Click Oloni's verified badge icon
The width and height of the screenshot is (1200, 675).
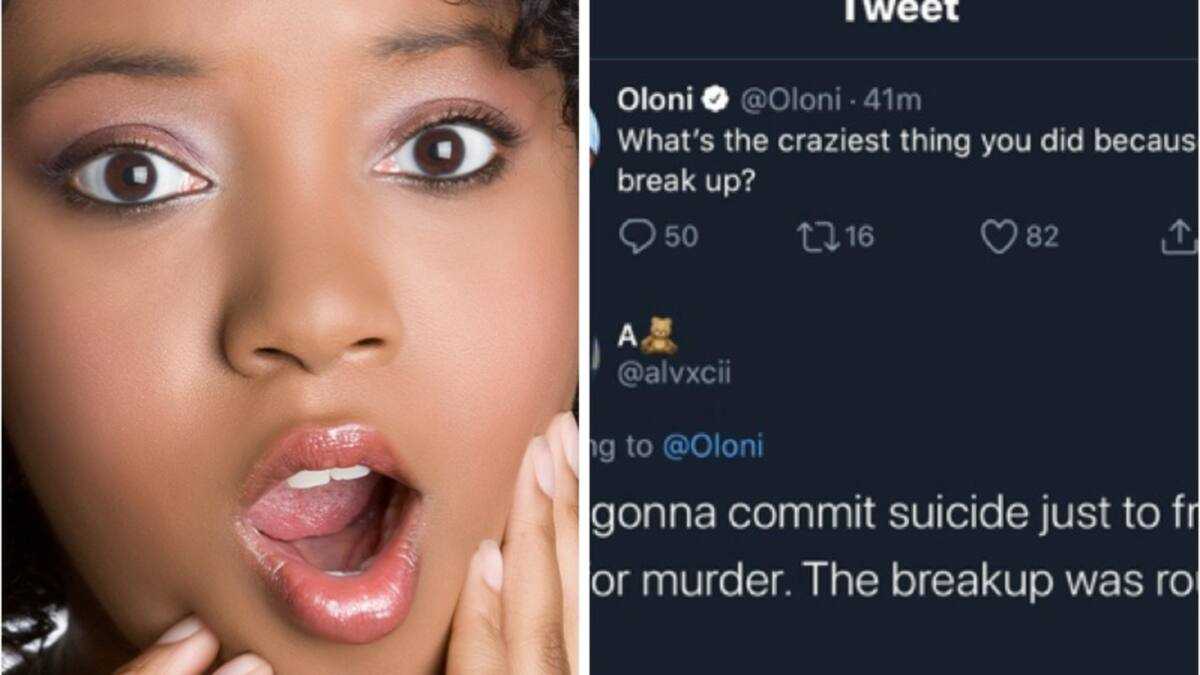coord(714,99)
